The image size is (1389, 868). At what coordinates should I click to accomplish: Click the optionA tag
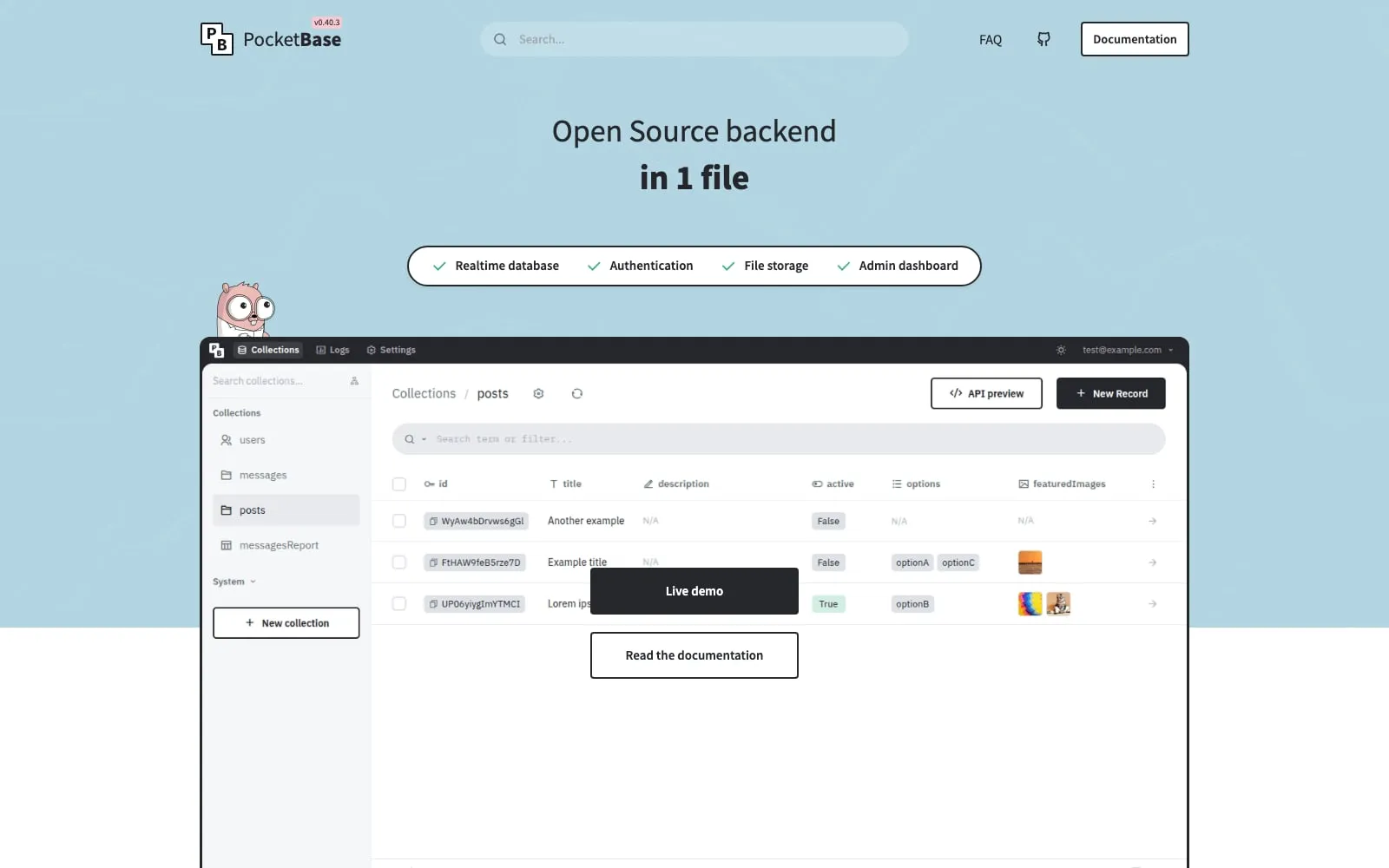tap(912, 562)
